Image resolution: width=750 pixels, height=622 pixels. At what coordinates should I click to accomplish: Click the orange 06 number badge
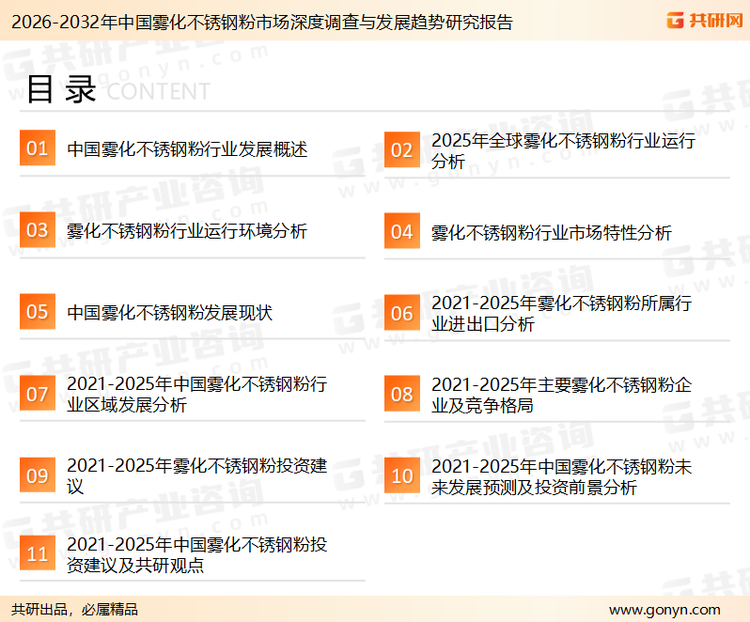[x=402, y=313]
